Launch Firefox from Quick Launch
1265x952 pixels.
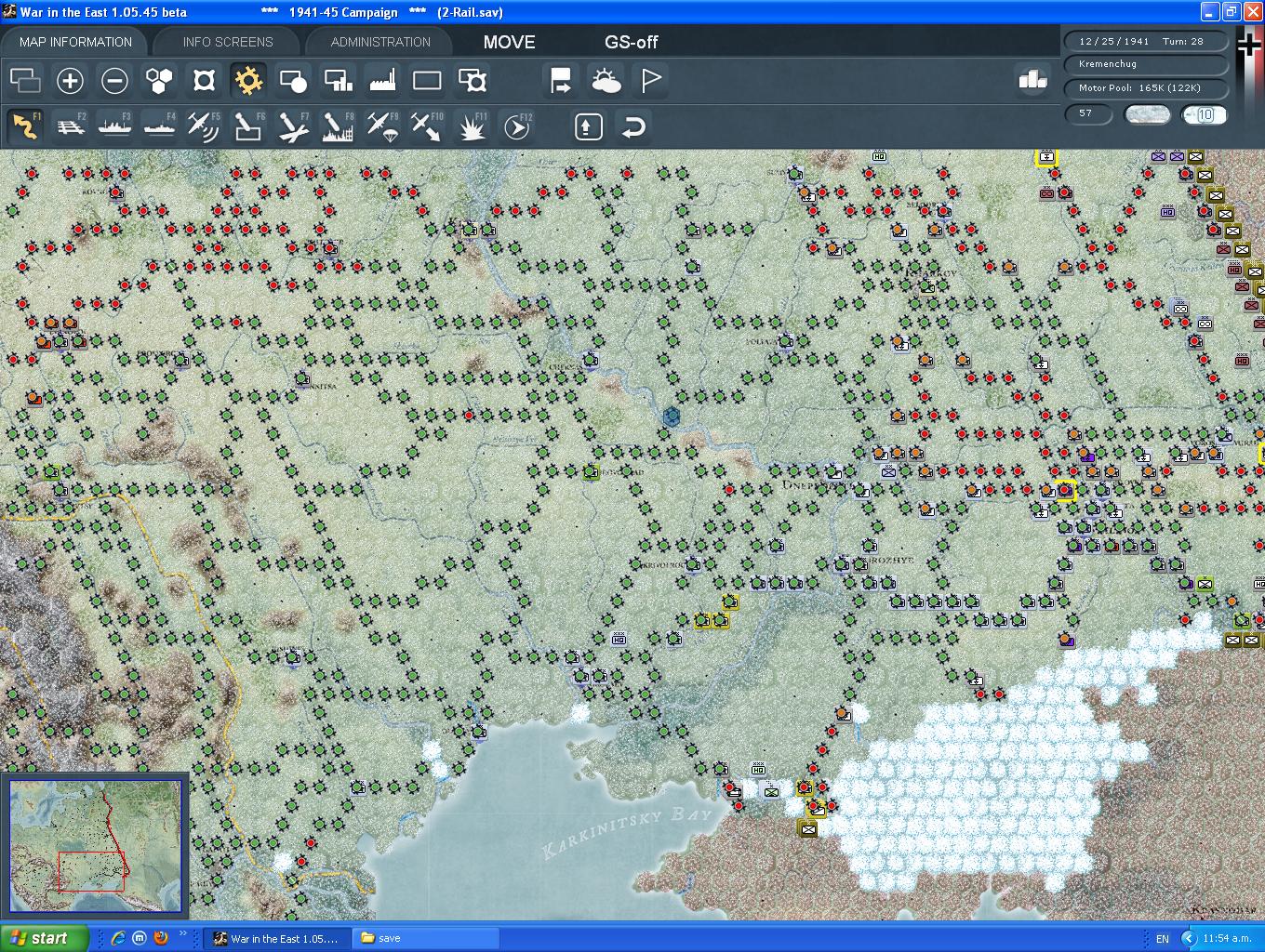click(161, 938)
